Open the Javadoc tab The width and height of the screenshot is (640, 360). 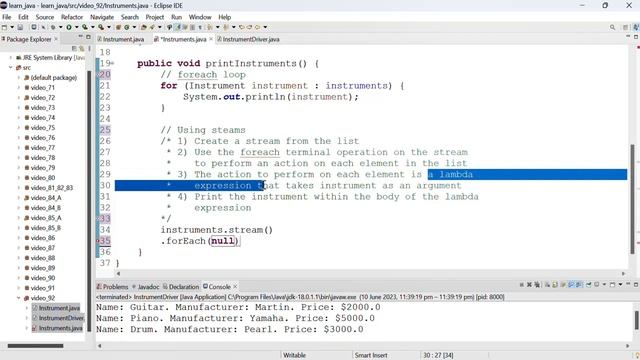click(x=146, y=287)
